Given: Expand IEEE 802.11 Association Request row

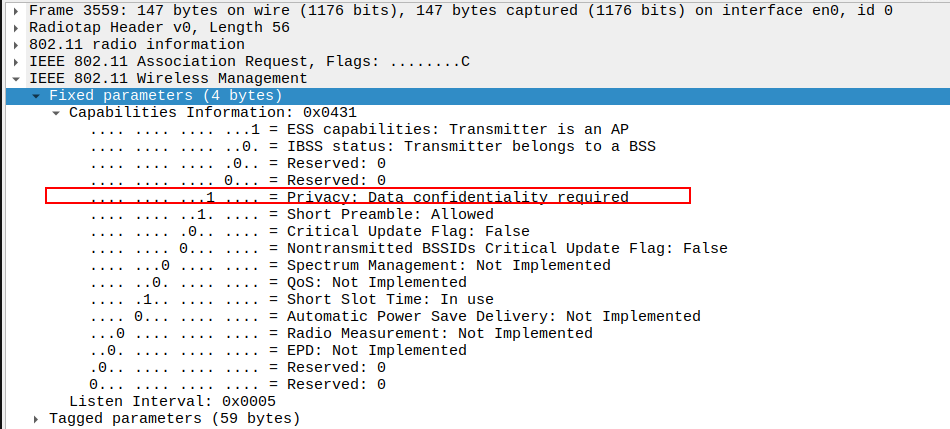Looking at the screenshot, I should 17,62.
